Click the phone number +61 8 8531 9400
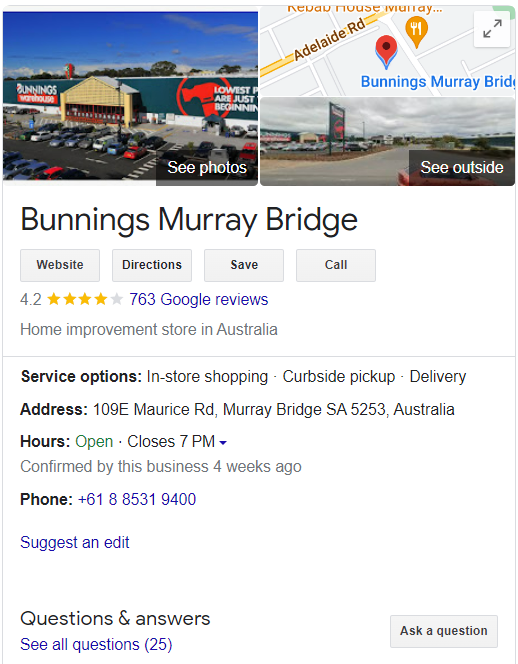This screenshot has width=518, height=664. 137,499
